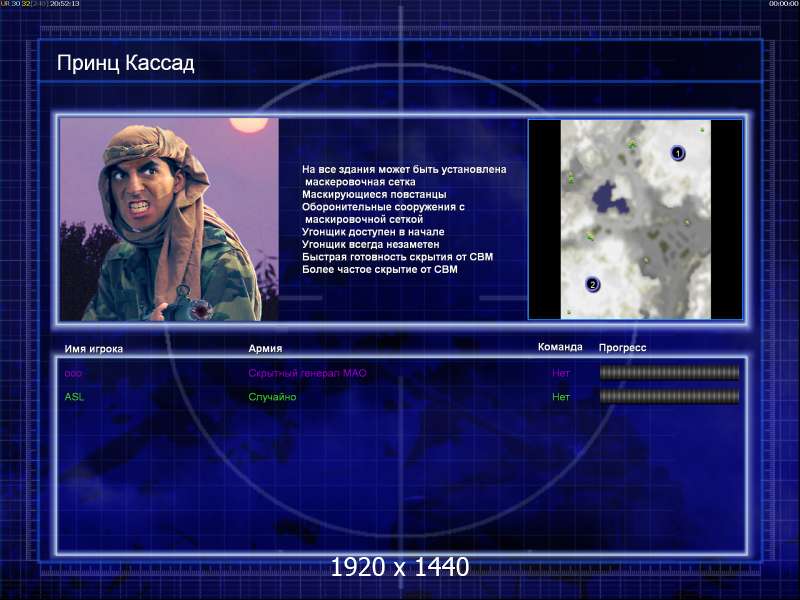Click Prince Kassad's portrait image
Screen dimensions: 800x600
pyautogui.click(x=169, y=219)
